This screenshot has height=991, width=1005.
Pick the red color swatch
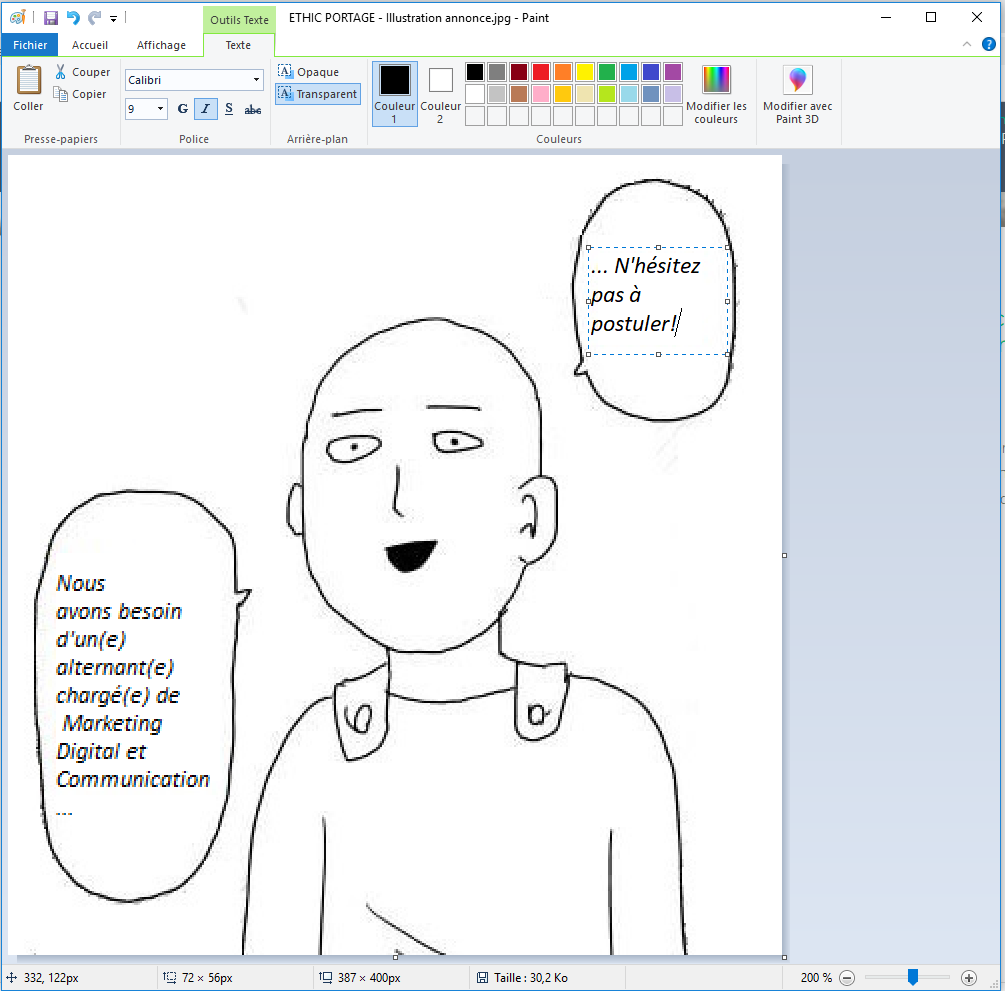pos(541,72)
